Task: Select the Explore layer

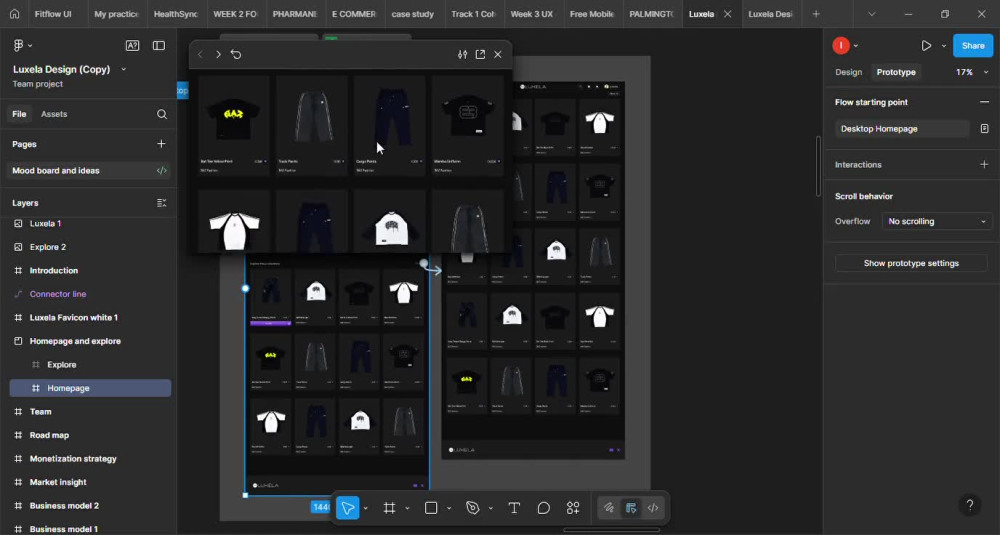Action: [62, 365]
